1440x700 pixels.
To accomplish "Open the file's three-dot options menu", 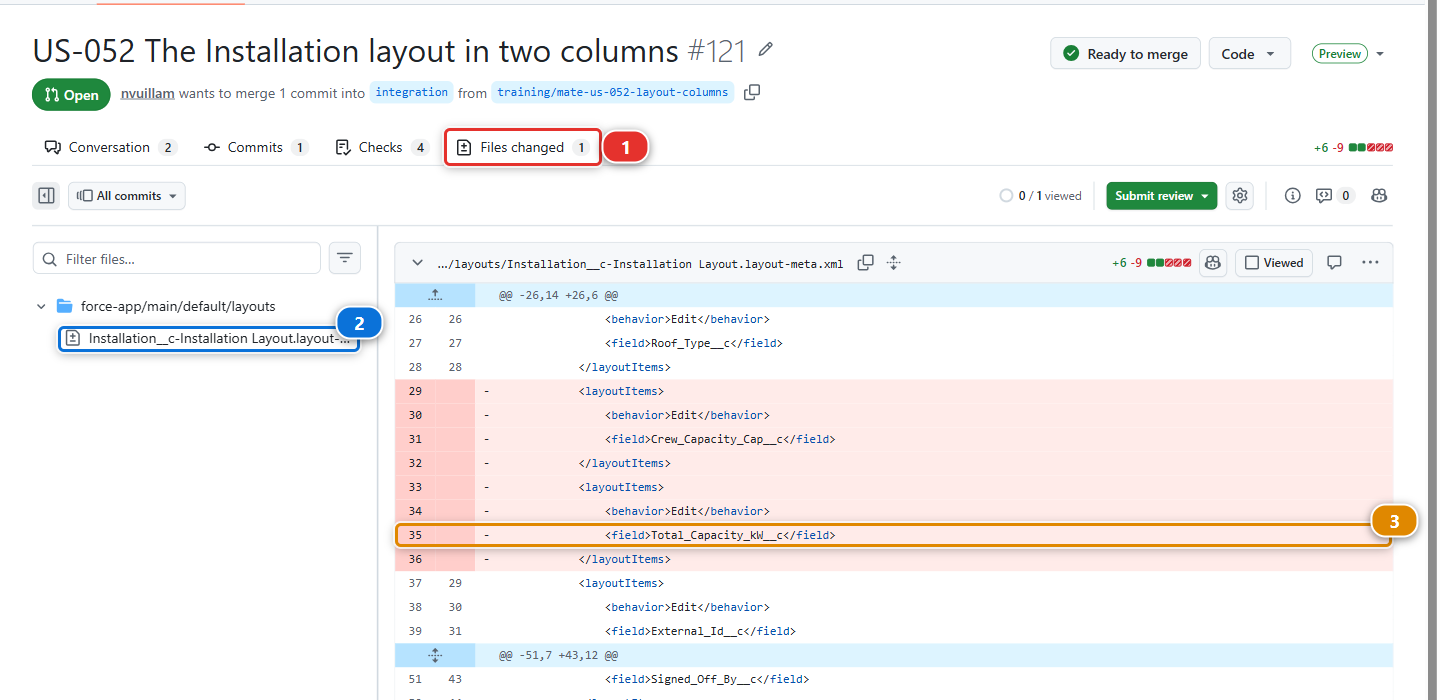I will pyautogui.click(x=1370, y=263).
